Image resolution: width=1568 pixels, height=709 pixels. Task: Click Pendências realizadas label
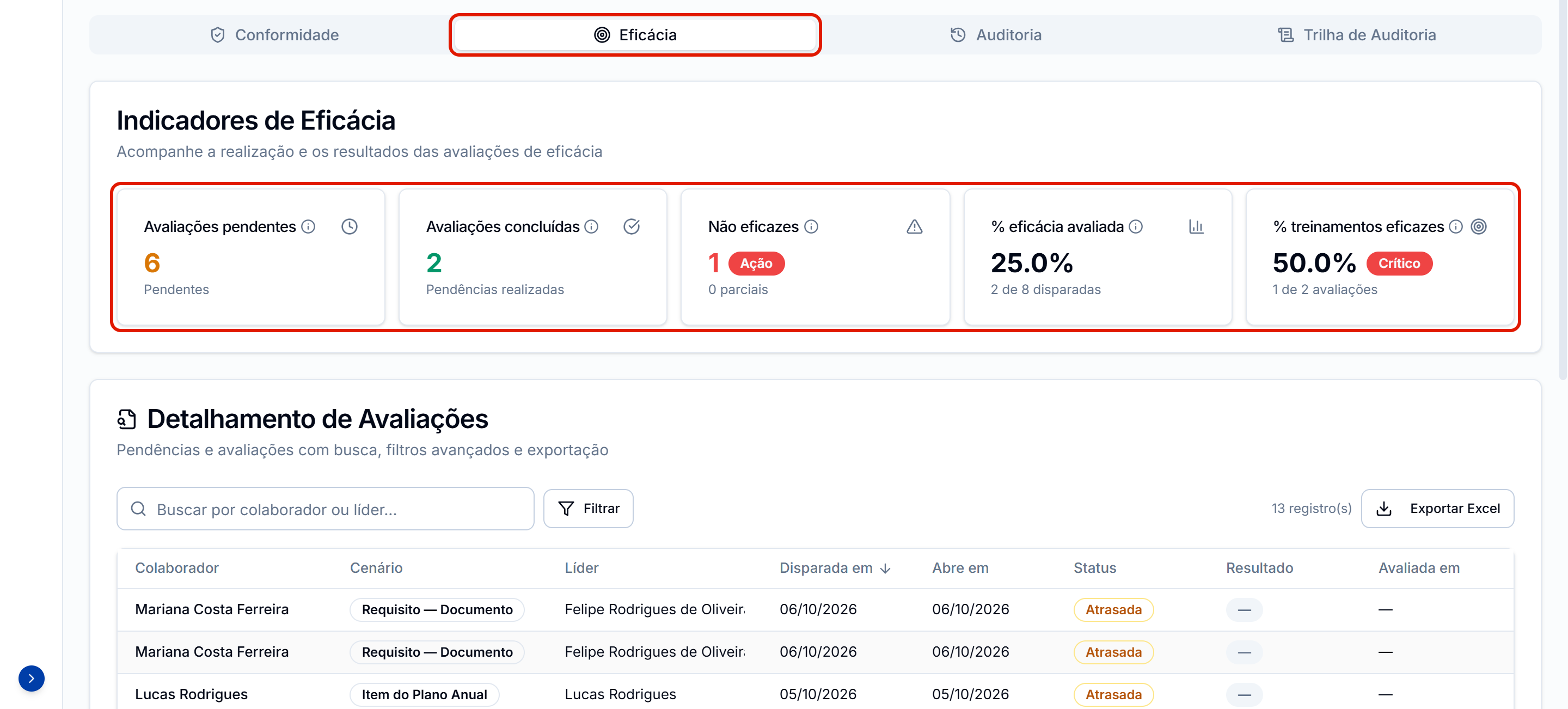pos(494,290)
